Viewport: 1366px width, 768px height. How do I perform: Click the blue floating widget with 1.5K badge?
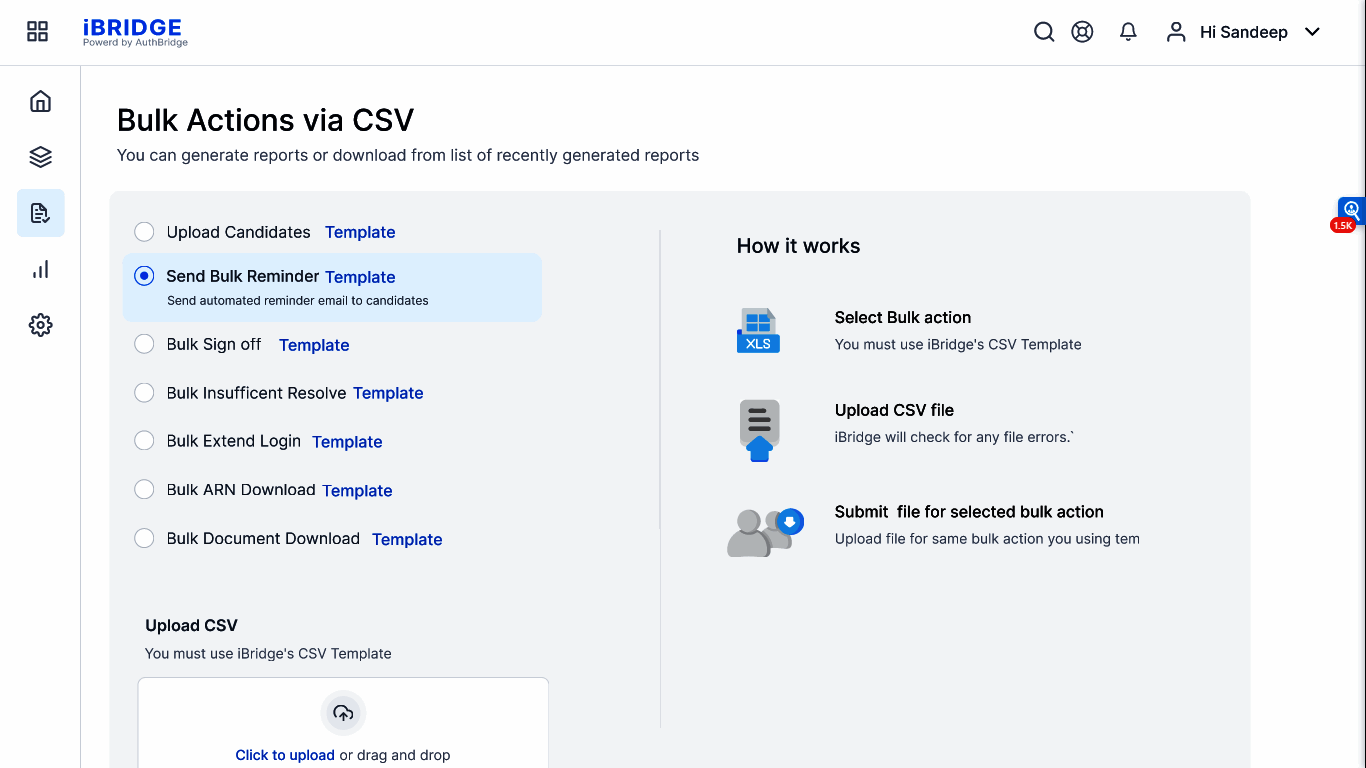pos(1351,211)
